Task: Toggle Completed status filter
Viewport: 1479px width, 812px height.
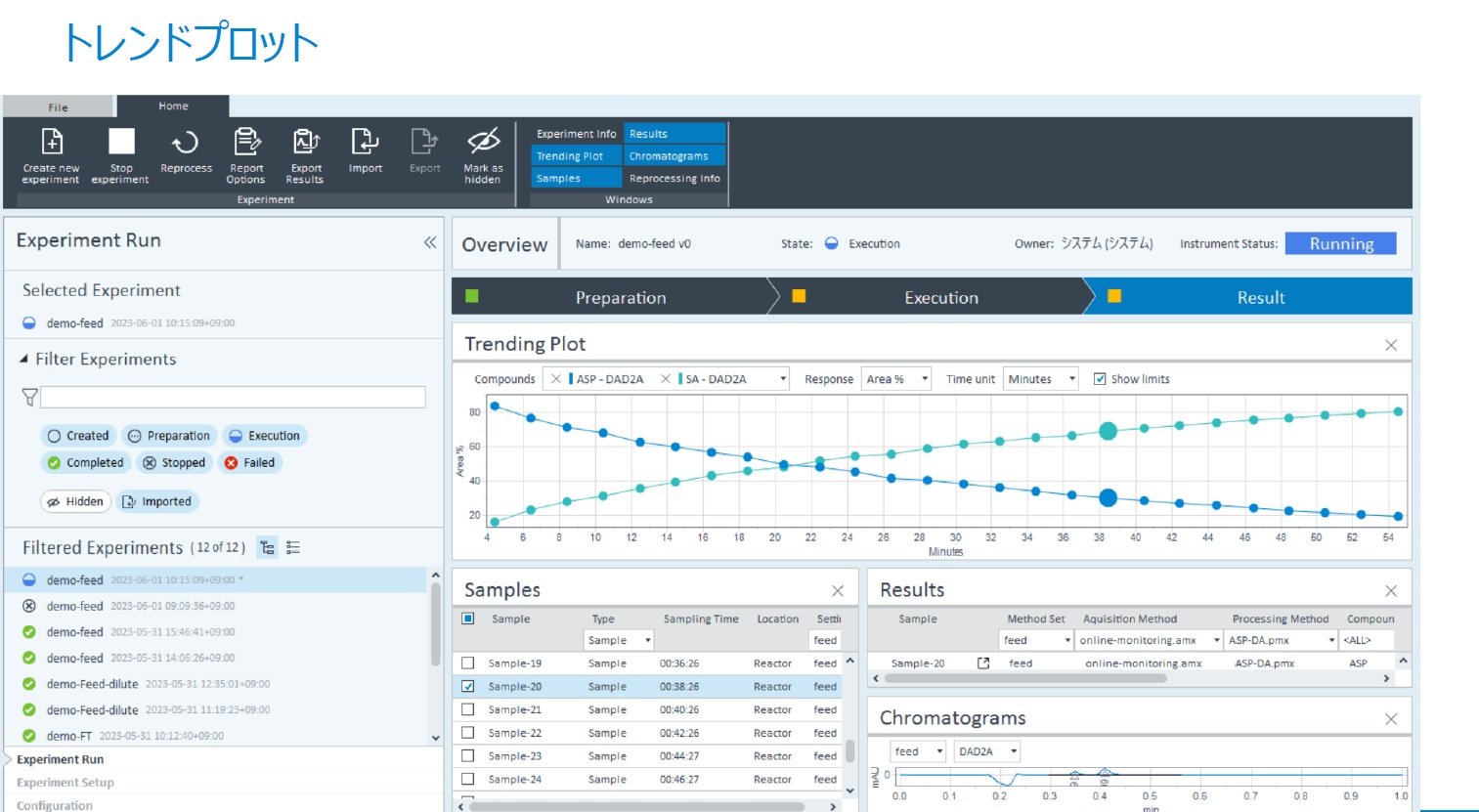Action: [86, 463]
